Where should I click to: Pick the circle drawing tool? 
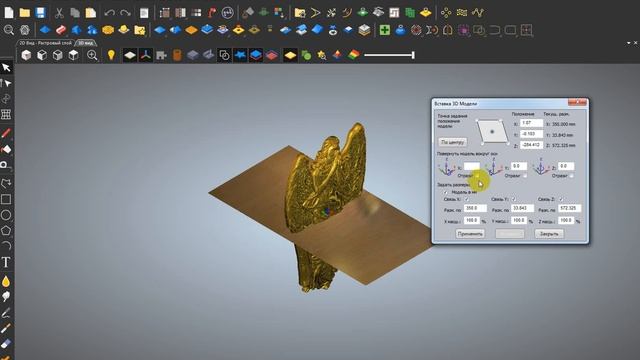pyautogui.click(x=6, y=215)
